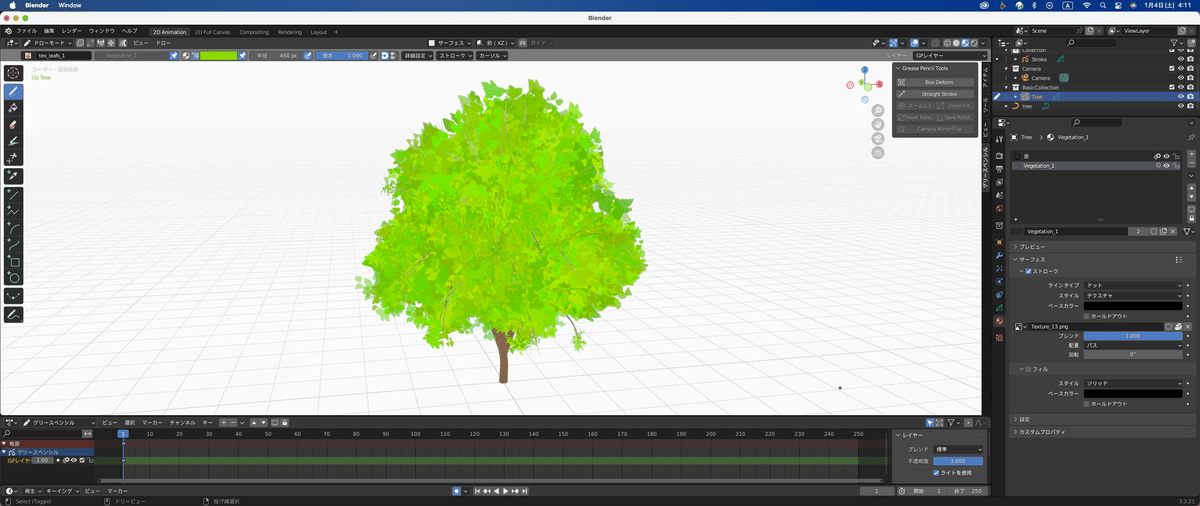Click the Zoom Fit button
Screen dimensions: 1200x506
pyautogui.click(x=955, y=105)
